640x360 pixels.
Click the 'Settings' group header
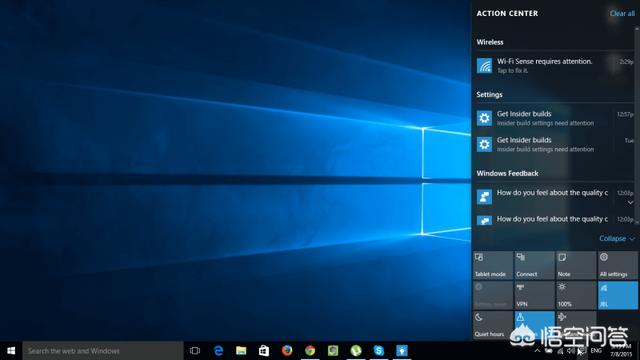(489, 95)
